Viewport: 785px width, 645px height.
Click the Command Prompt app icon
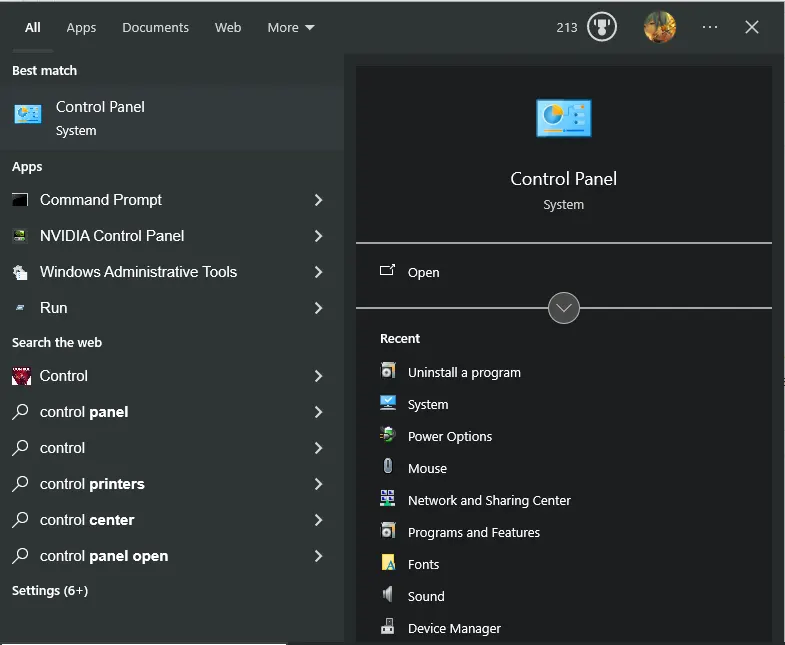click(x=20, y=200)
